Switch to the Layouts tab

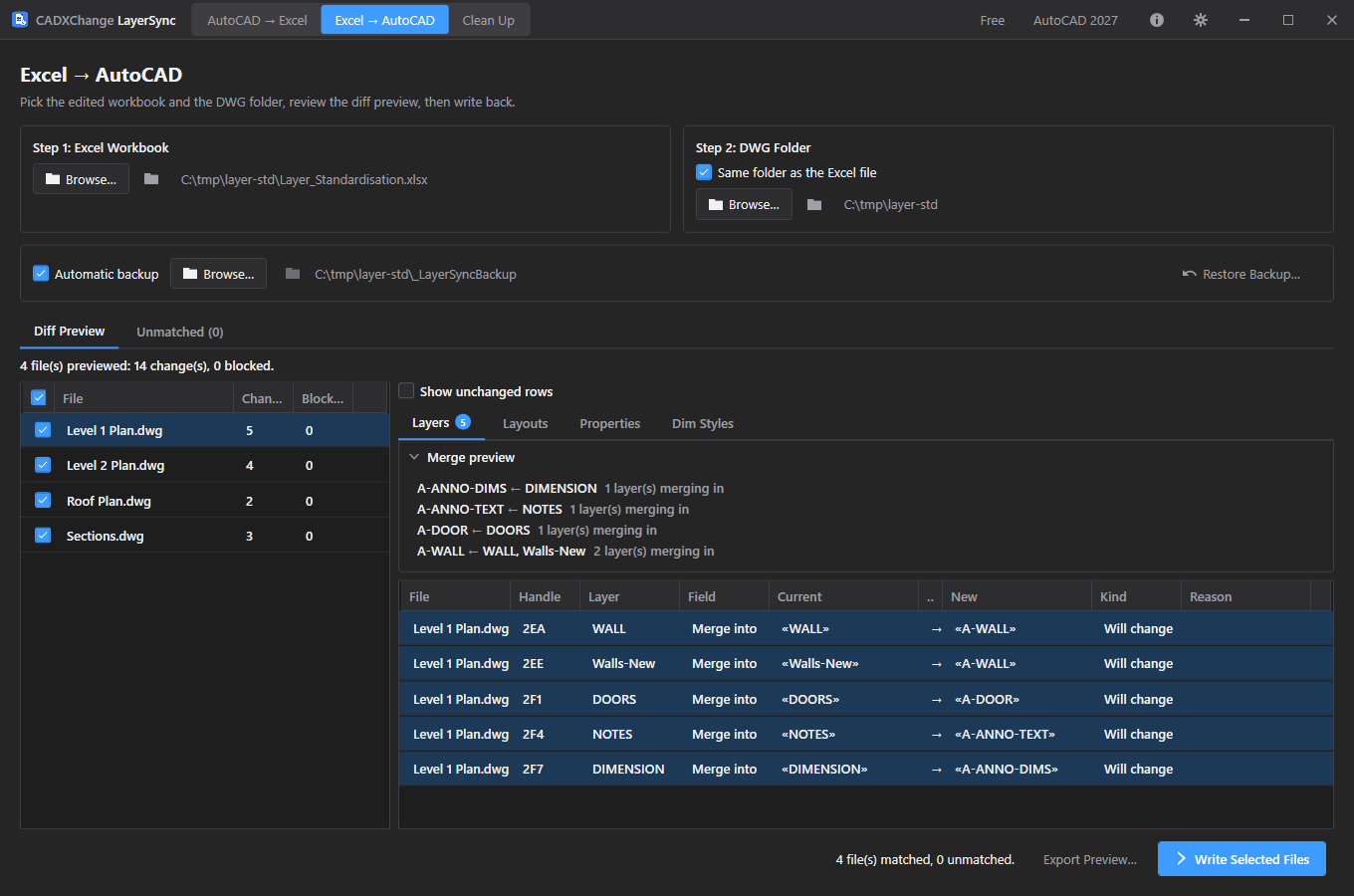pyautogui.click(x=525, y=423)
